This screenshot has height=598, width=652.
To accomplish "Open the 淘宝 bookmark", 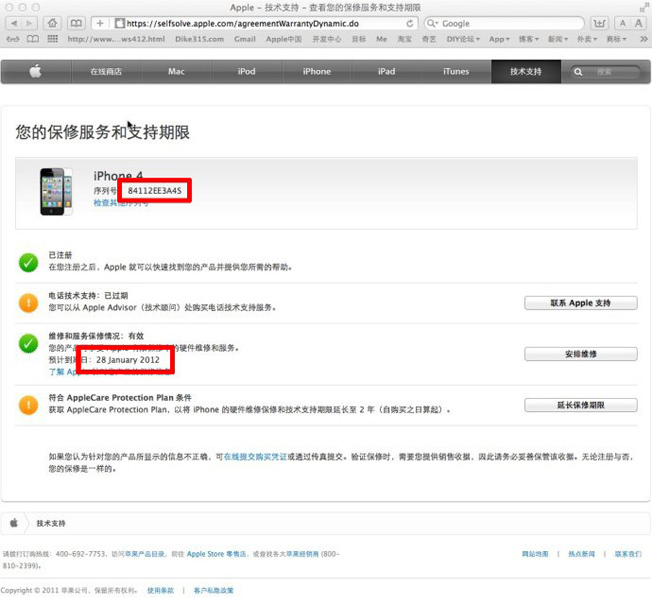I will [x=405, y=39].
